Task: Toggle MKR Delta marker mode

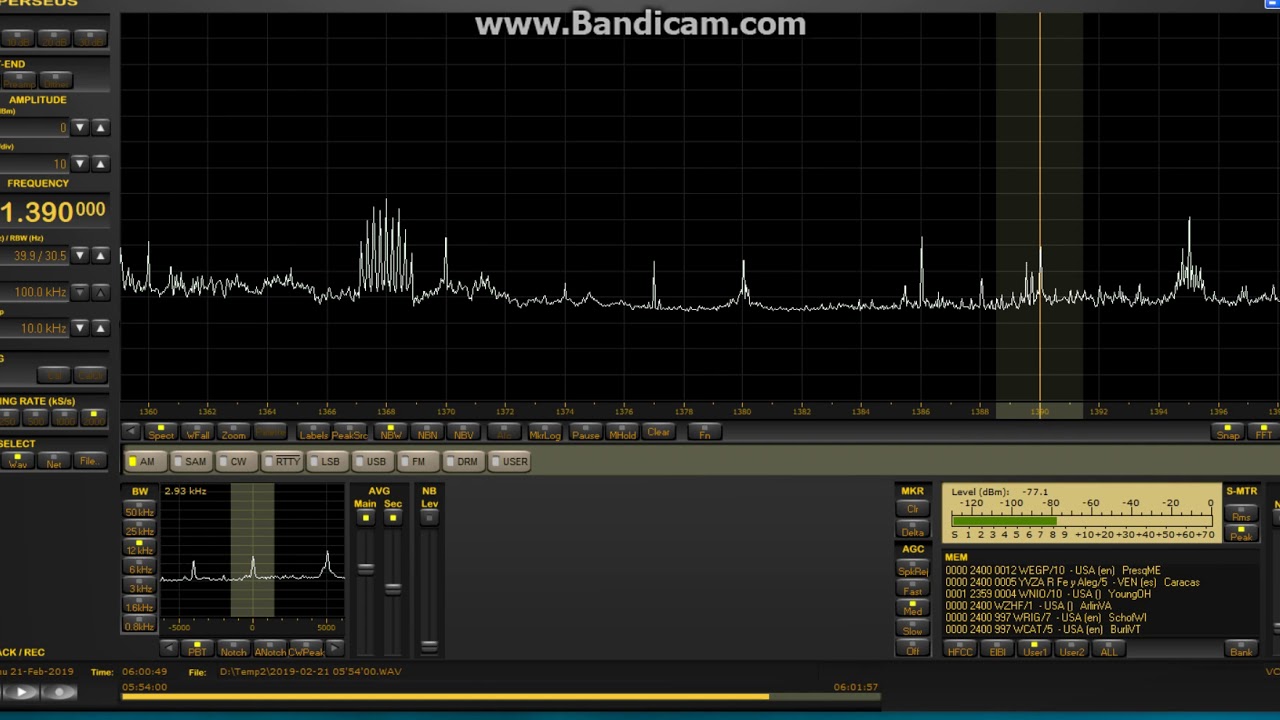Action: click(x=912, y=531)
